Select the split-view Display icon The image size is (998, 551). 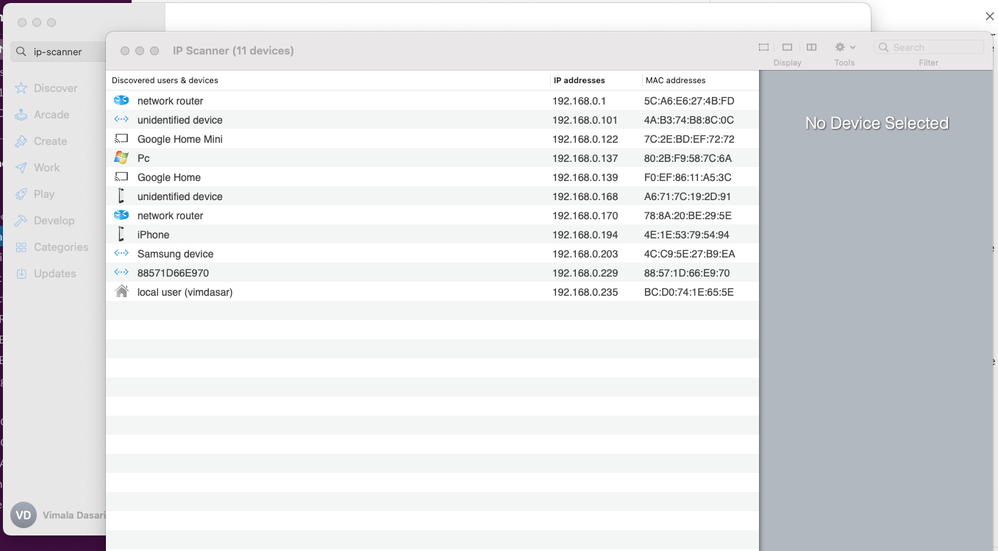click(x=811, y=47)
